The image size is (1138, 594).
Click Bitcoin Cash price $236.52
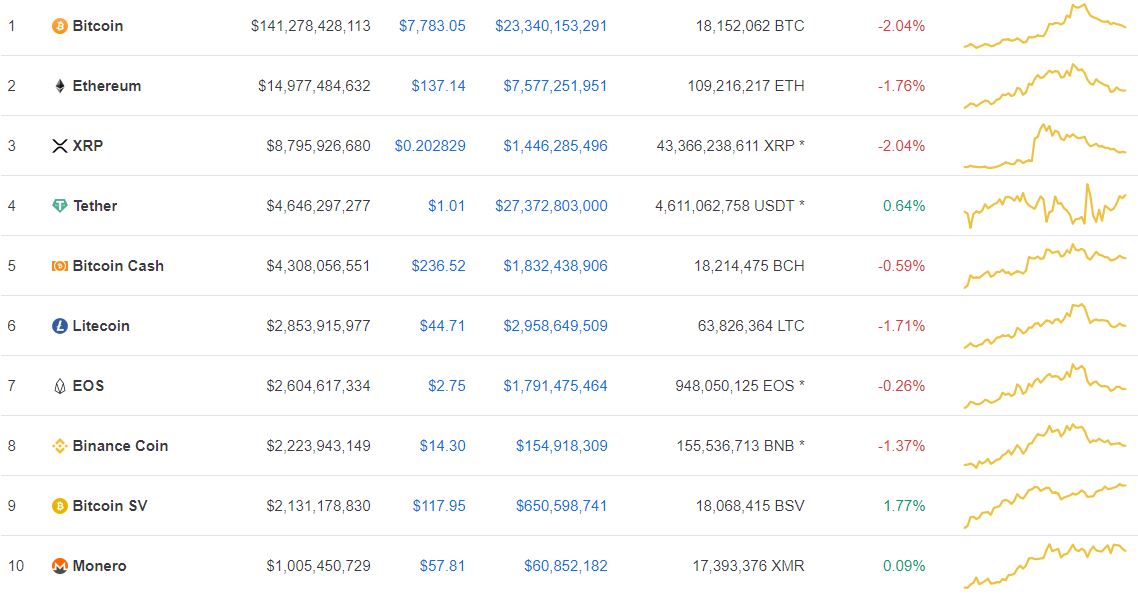(x=438, y=267)
